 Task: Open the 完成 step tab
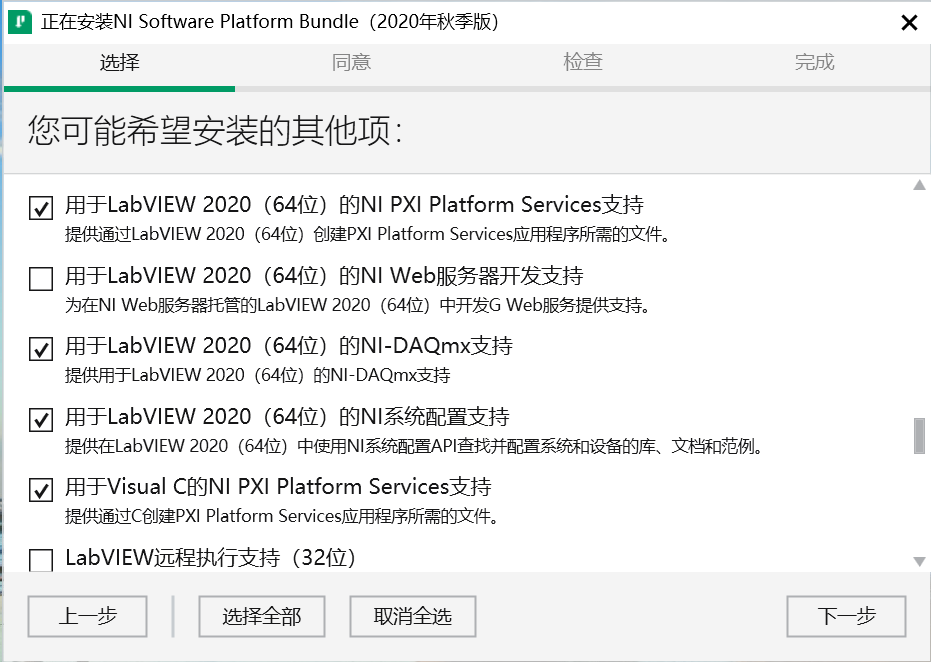(814, 62)
